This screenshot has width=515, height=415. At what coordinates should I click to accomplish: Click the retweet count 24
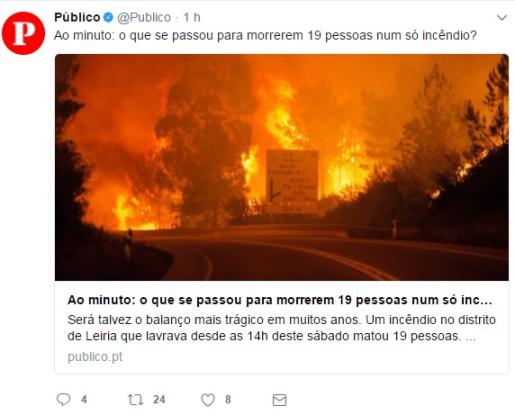pos(159,399)
